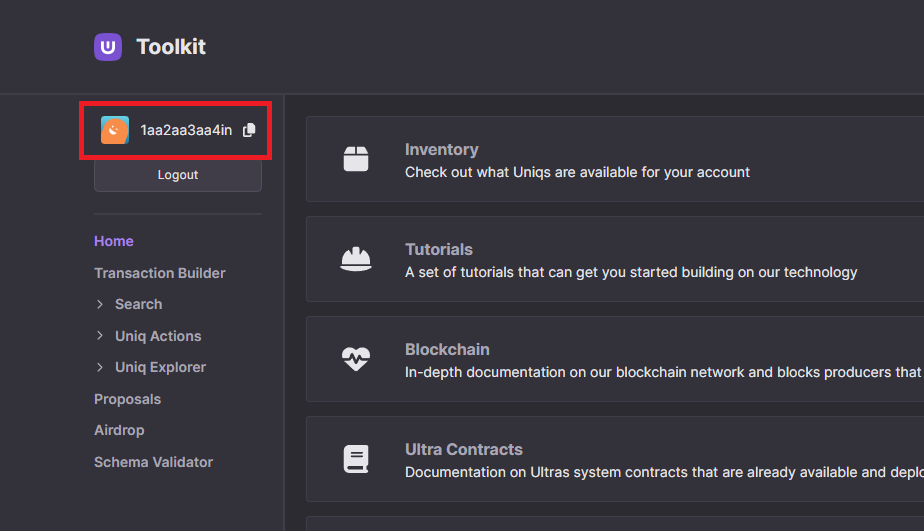
Task: Click the Ultra Contracts book icon
Action: pos(356,459)
